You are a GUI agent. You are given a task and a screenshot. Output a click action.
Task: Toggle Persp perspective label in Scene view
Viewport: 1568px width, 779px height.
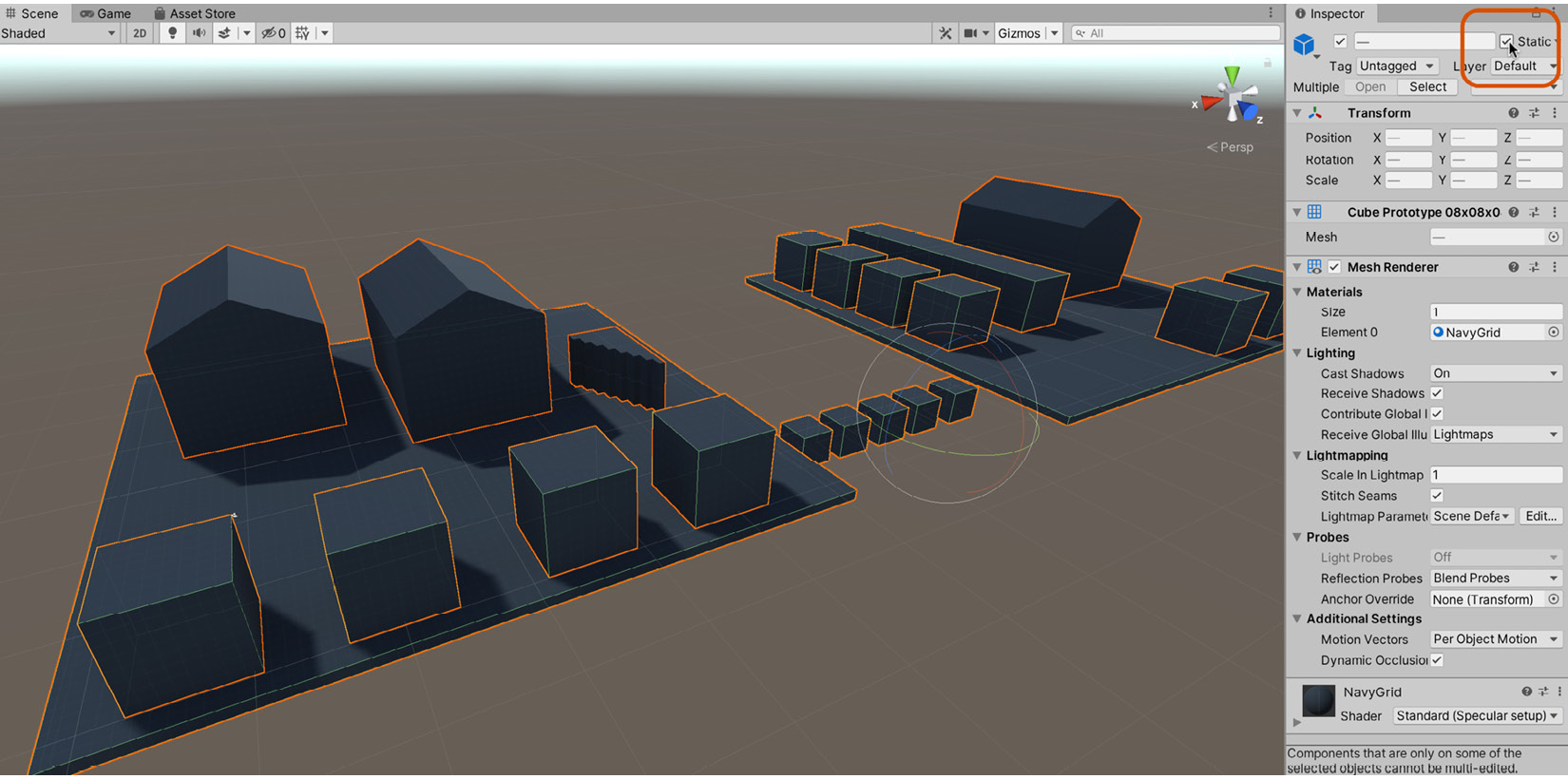pos(1230,147)
